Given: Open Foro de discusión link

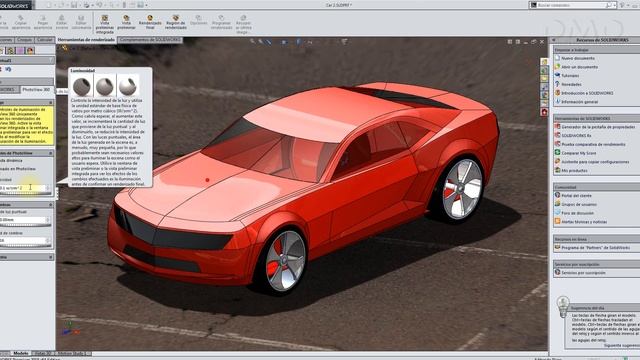Looking at the screenshot, I should [577, 213].
